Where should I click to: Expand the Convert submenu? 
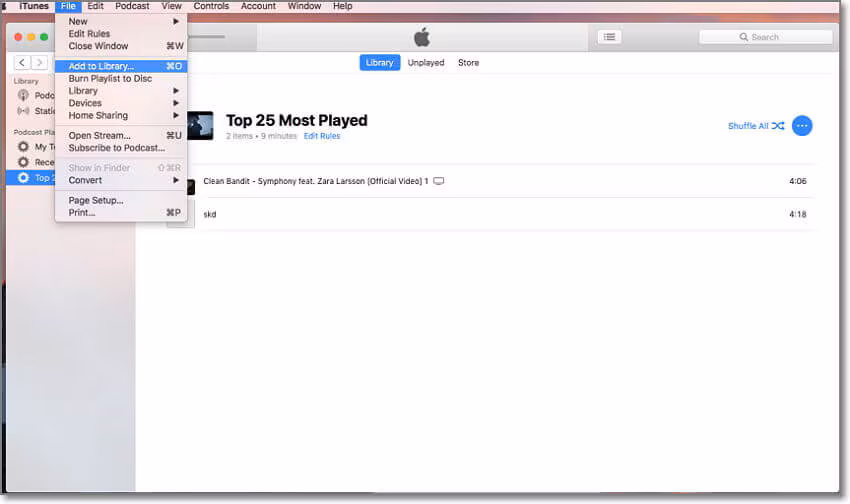click(121, 180)
